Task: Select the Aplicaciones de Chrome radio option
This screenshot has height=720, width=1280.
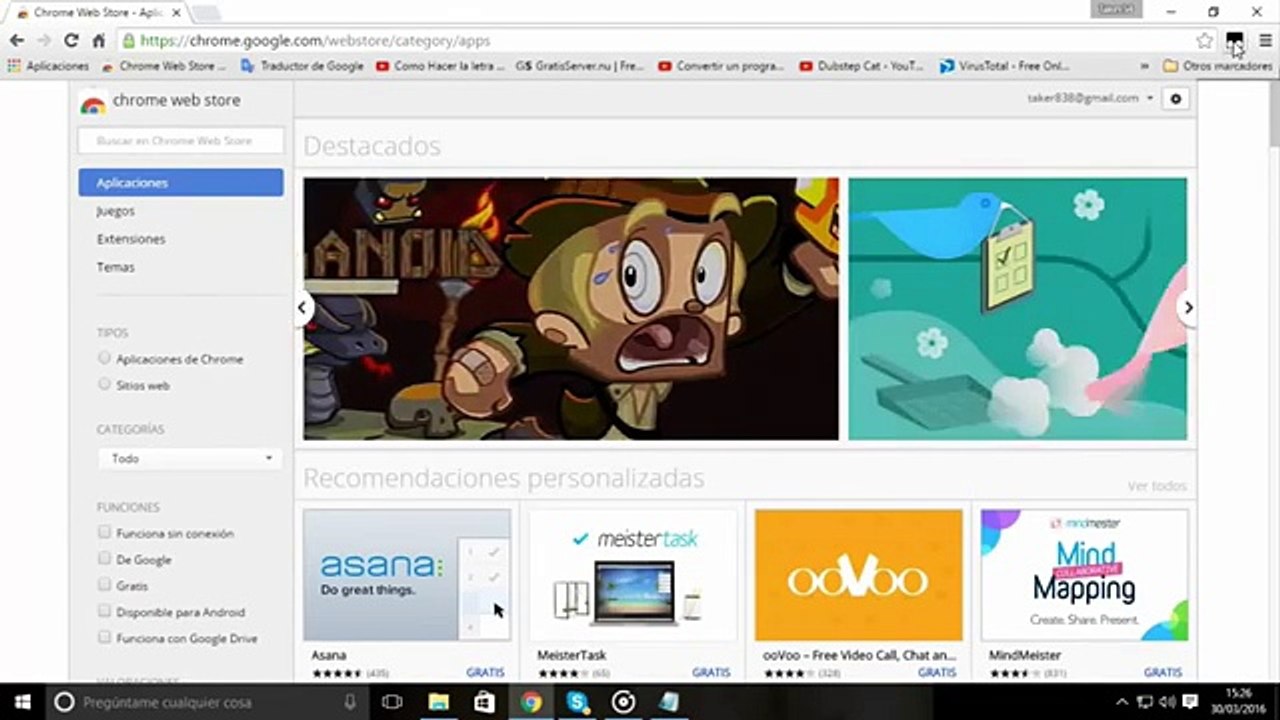Action: [x=104, y=358]
